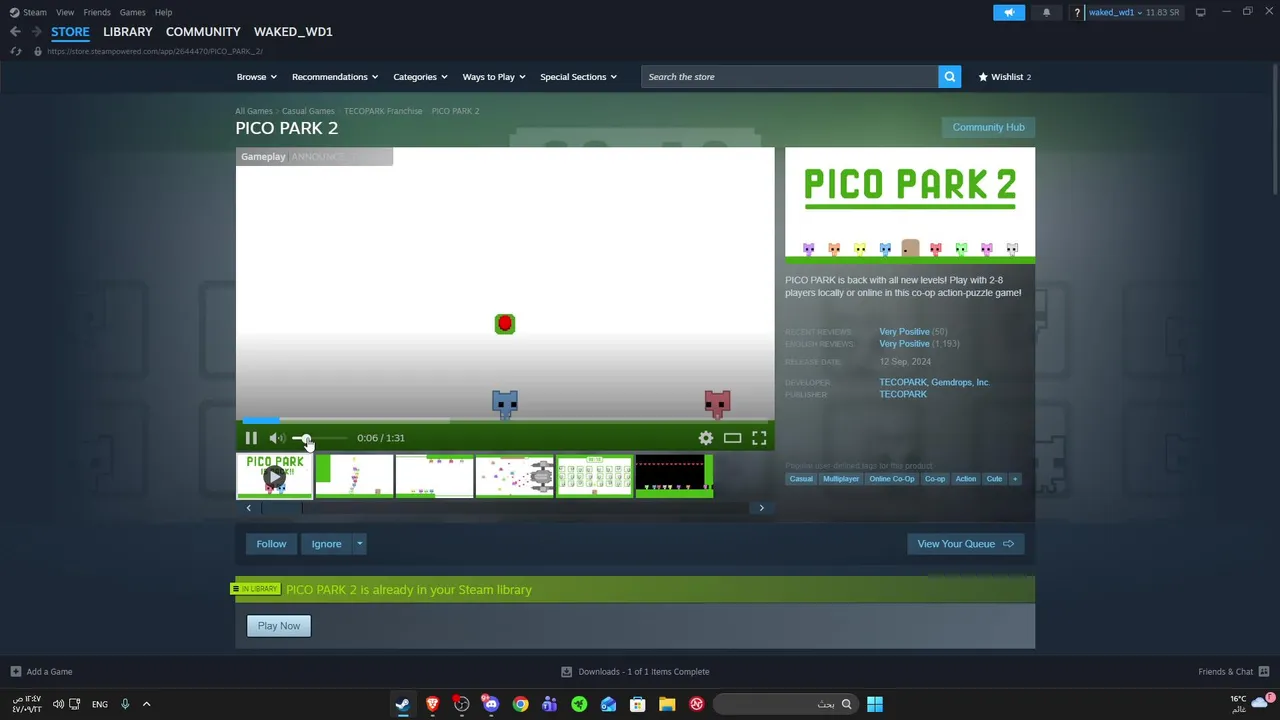
Task: Click Add a Game plus icon
Action: coord(15,672)
